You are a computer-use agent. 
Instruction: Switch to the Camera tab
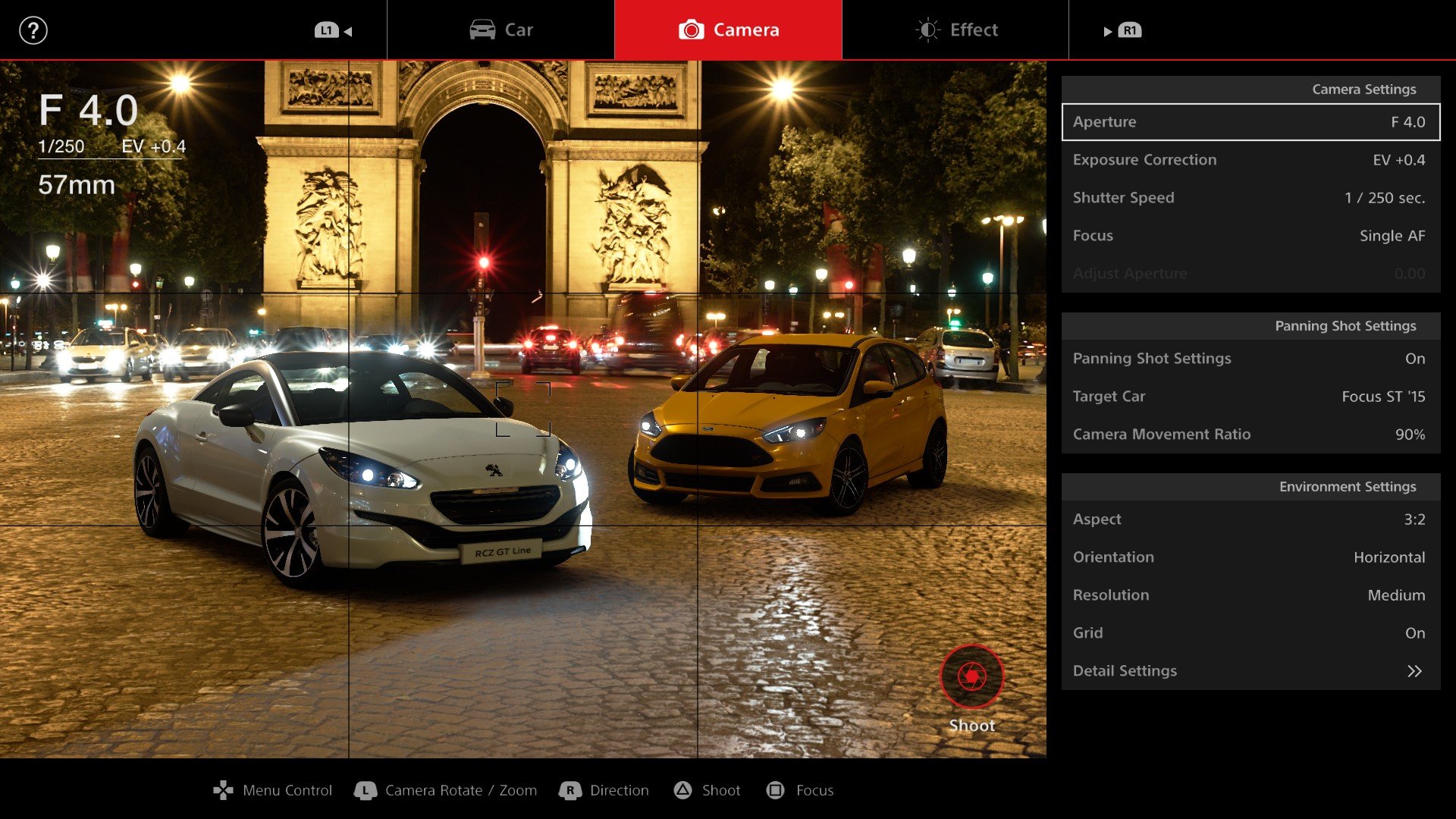(727, 30)
